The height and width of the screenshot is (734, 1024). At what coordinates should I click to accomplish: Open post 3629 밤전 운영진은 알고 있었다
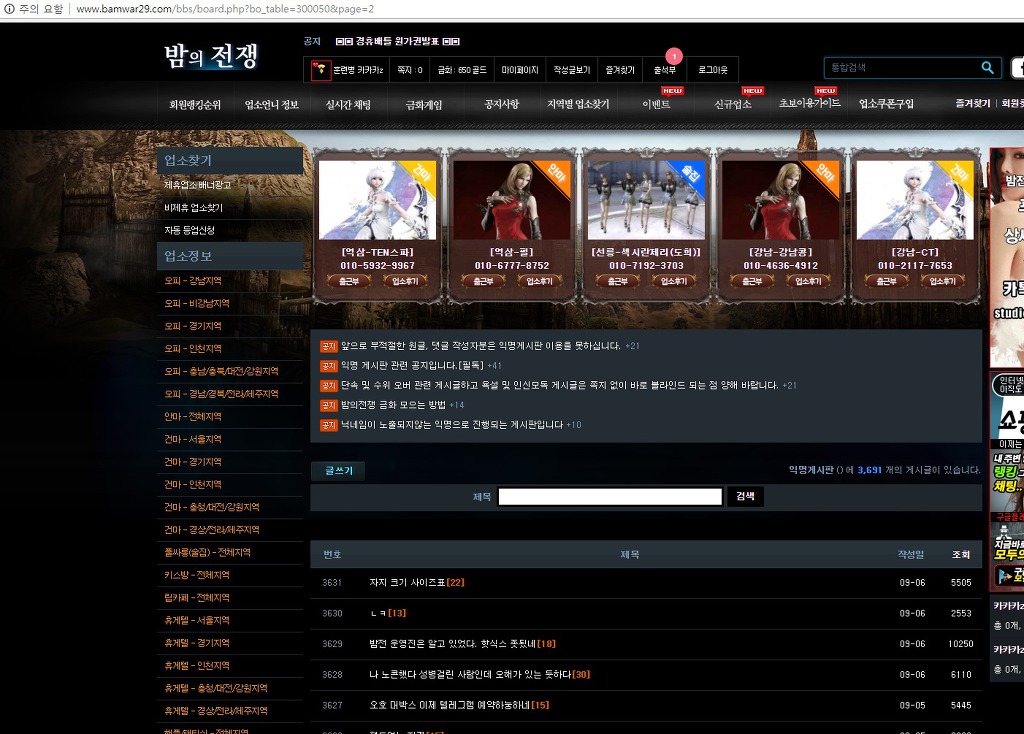pyautogui.click(x=453, y=644)
